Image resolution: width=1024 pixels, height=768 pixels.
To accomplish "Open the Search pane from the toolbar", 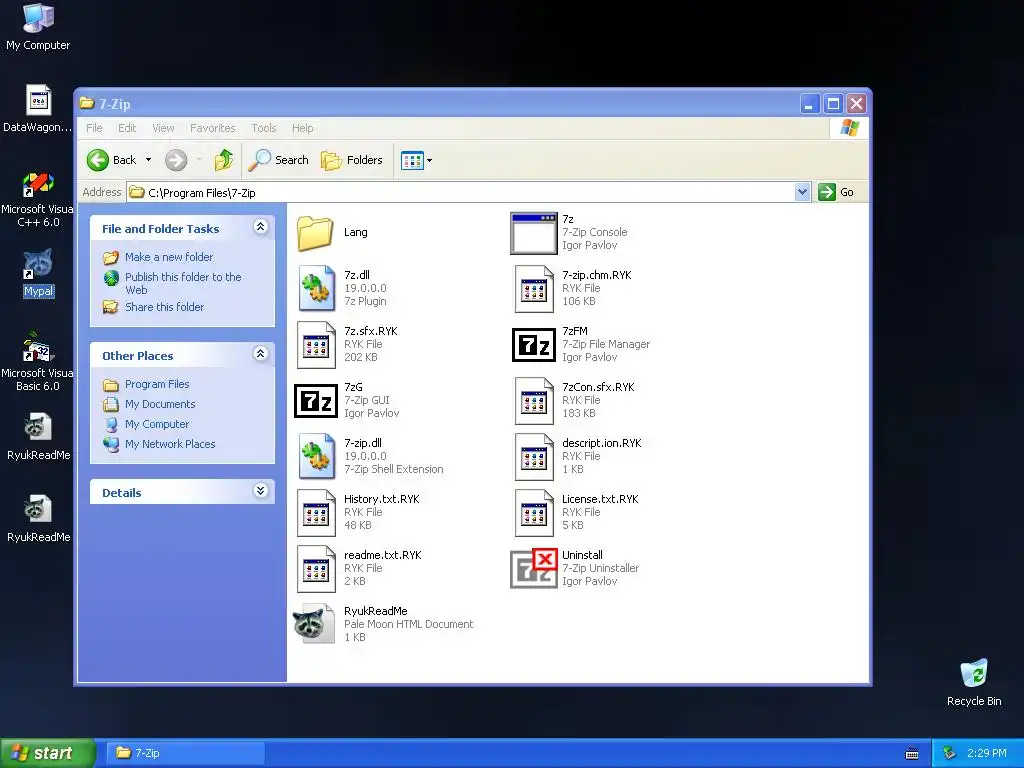I will coord(279,160).
